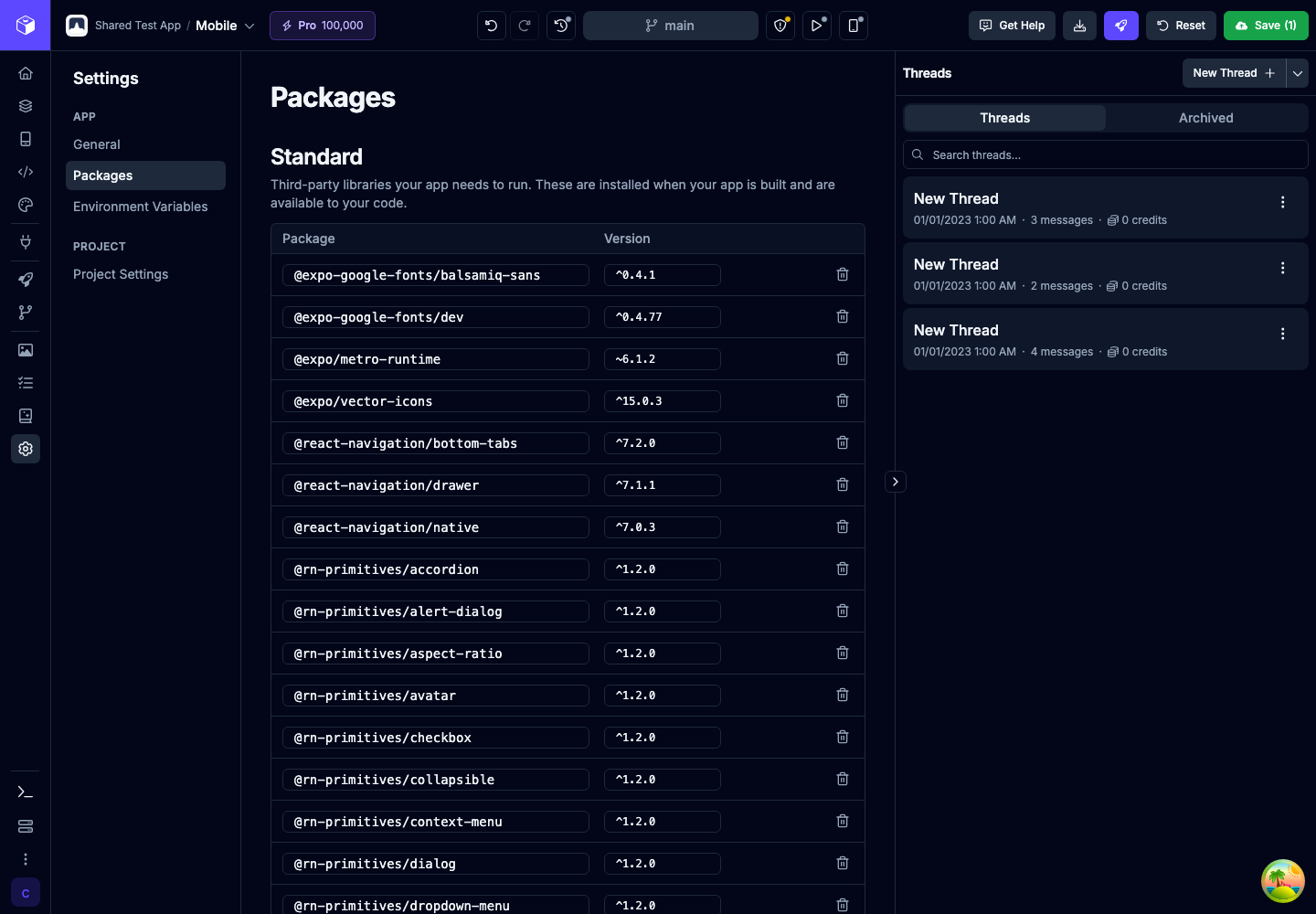Open the code brackets icon in sidebar

[x=26, y=172]
